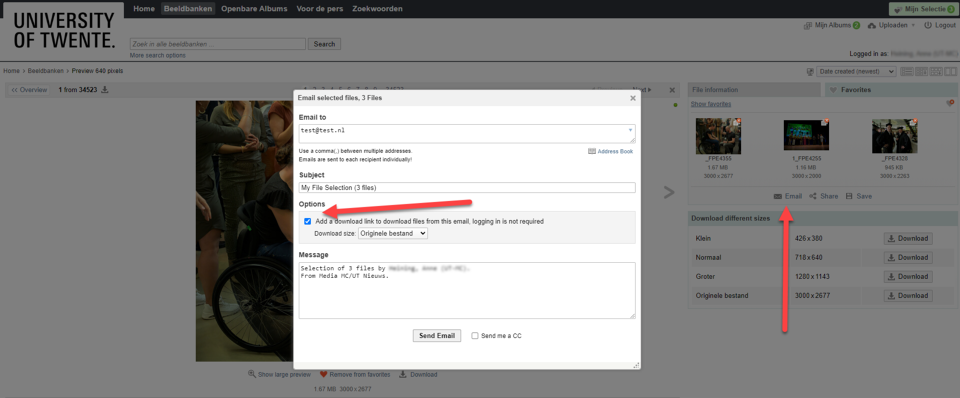Click in the Message text area
Image resolution: width=960 pixels, height=398 pixels.
click(x=467, y=290)
